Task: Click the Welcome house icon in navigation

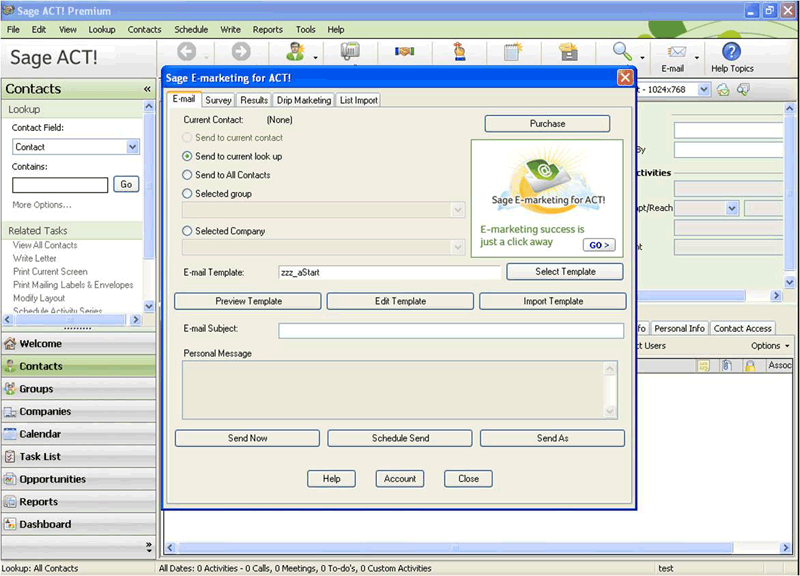Action: (10, 343)
